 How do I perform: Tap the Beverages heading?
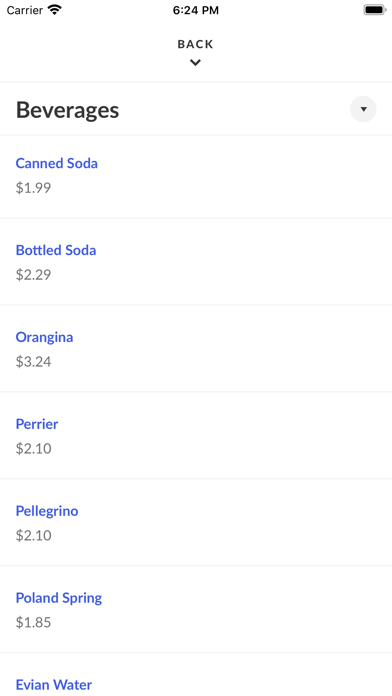67,110
